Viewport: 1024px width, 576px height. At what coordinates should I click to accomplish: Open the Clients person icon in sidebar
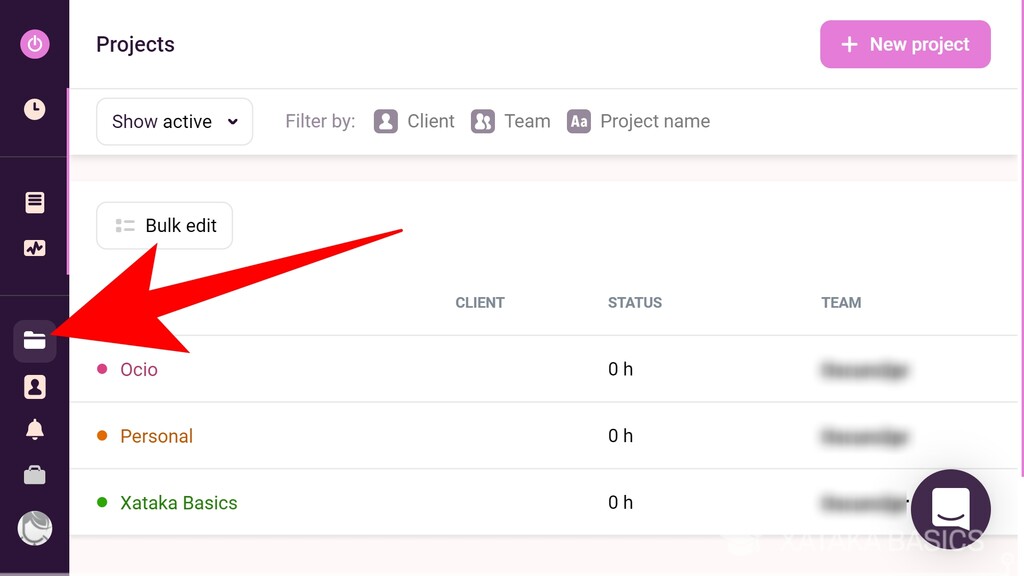point(35,387)
